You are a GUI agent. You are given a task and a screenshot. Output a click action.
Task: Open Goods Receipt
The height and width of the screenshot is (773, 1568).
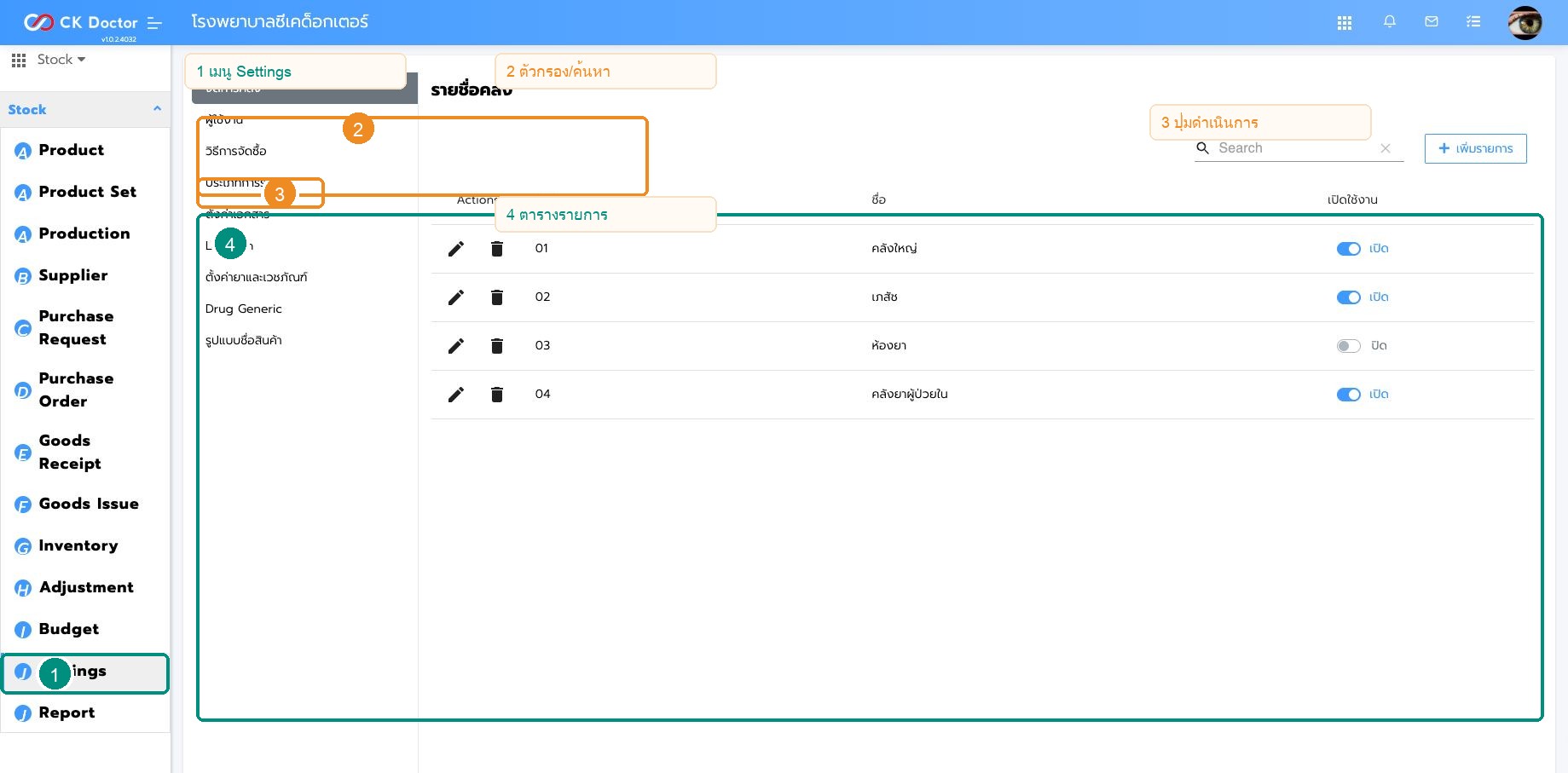click(x=70, y=453)
